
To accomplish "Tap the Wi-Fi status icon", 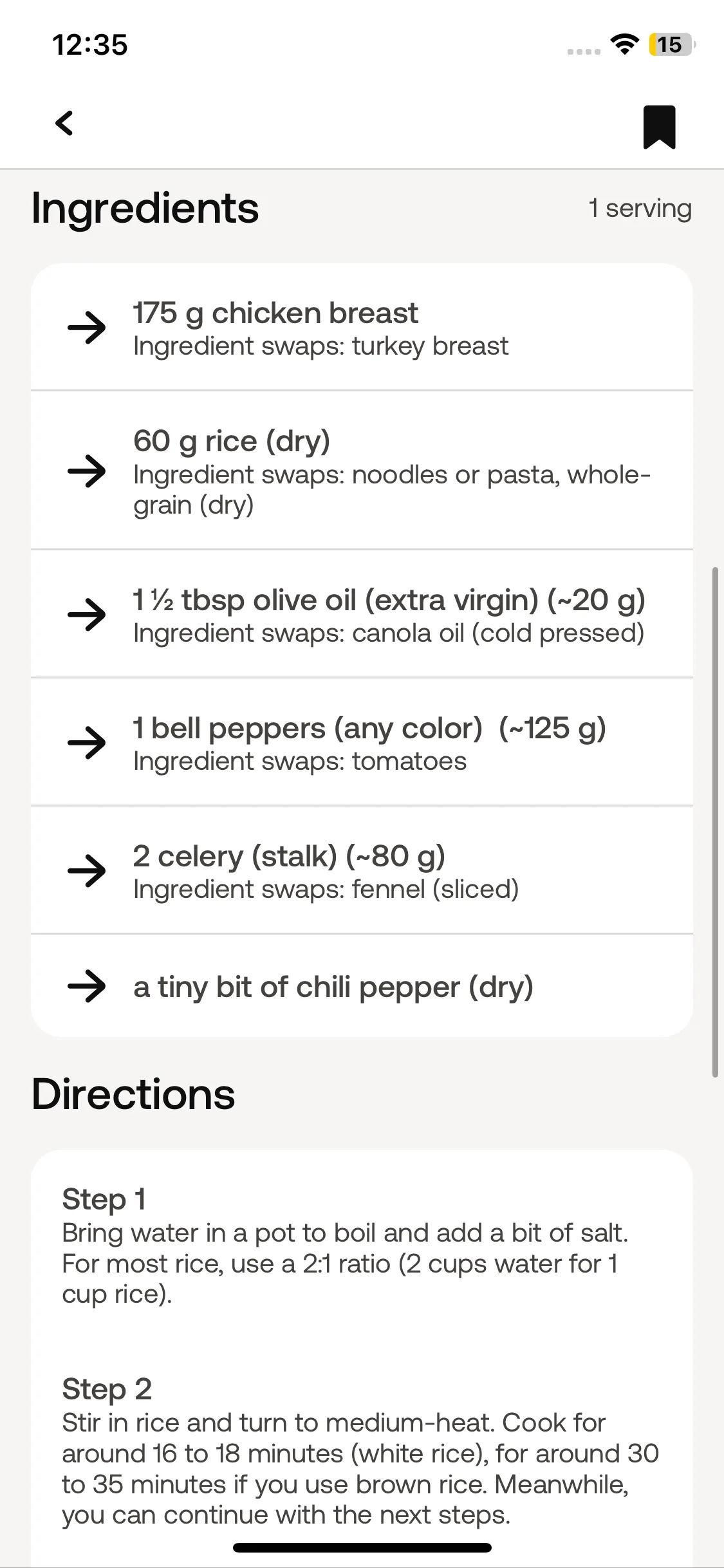I will 624,44.
